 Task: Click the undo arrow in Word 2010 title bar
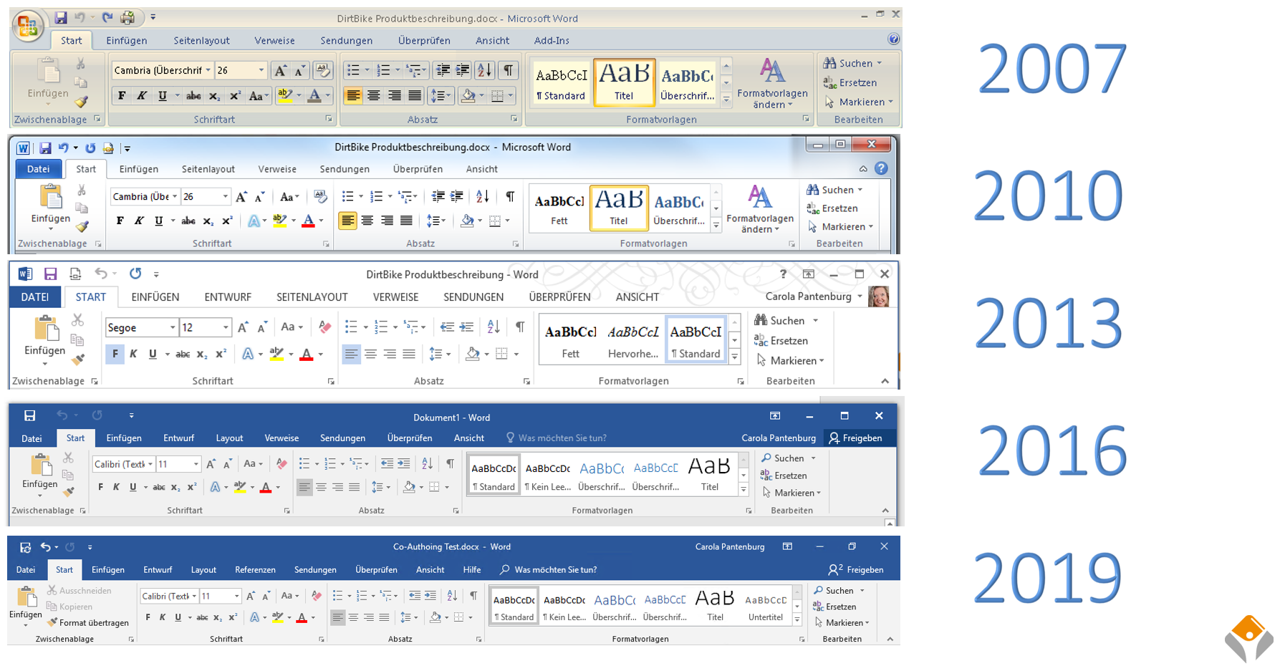(63, 148)
